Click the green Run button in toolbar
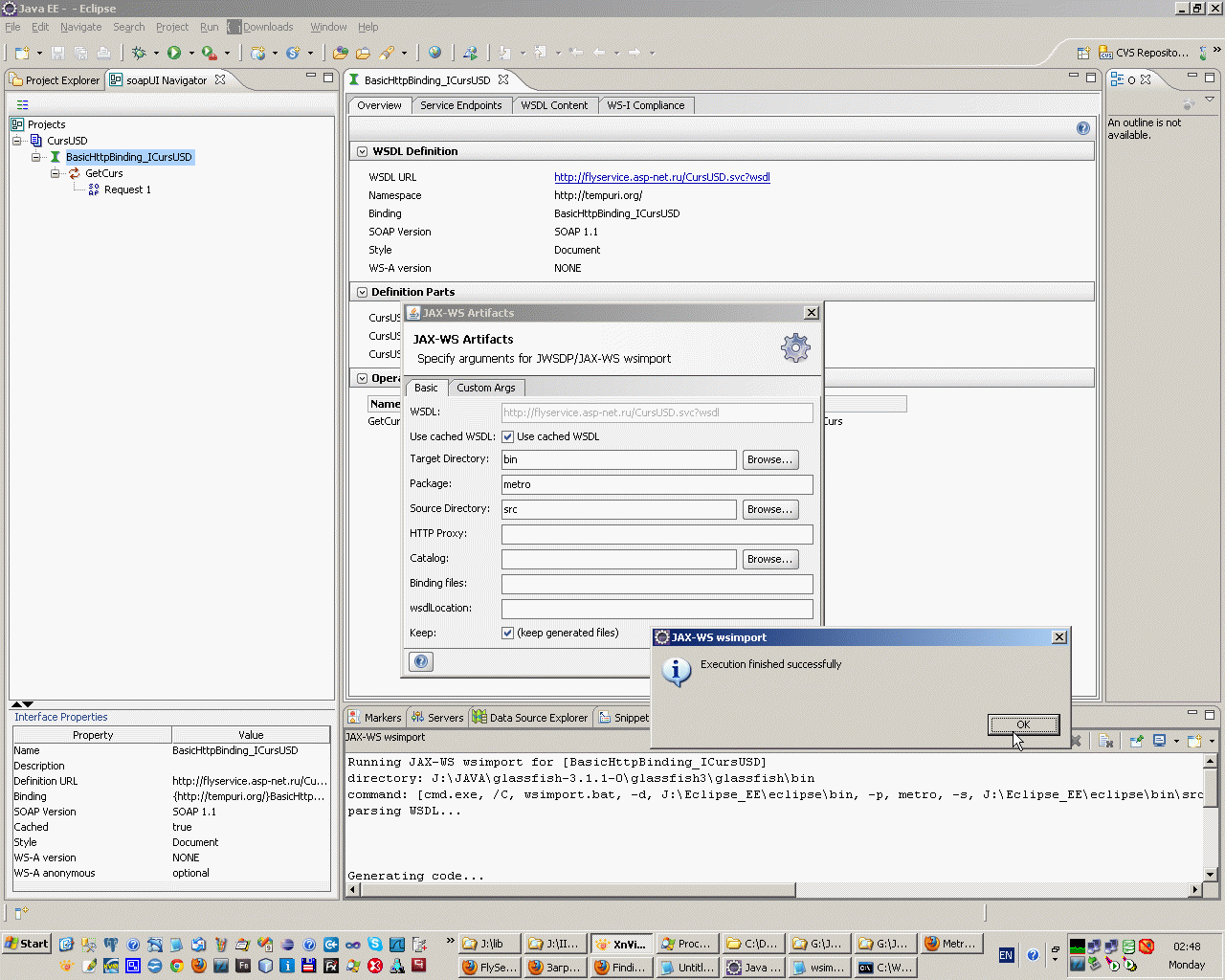Screen dimensions: 1225x980 point(174,54)
